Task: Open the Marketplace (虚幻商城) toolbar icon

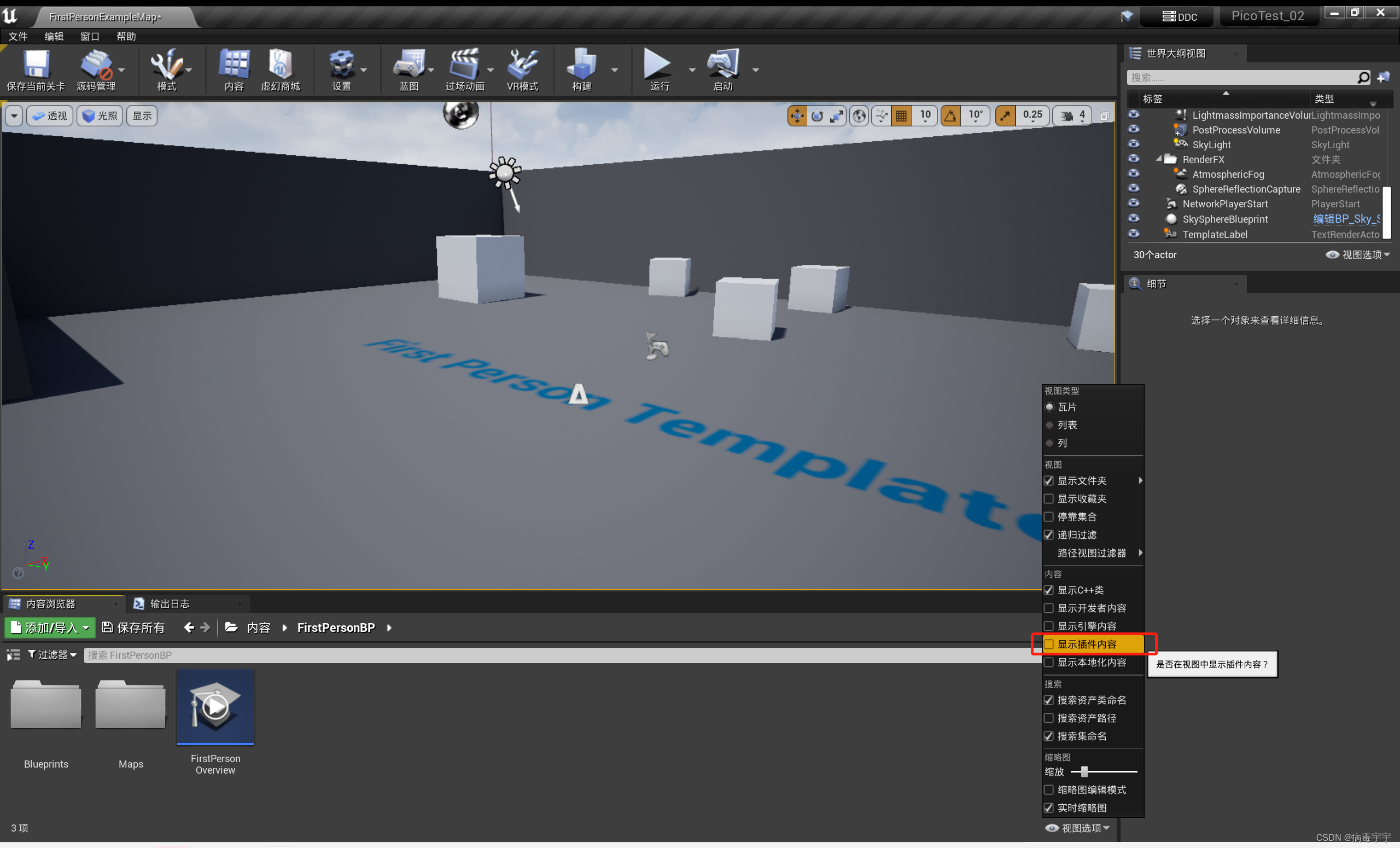Action: click(x=280, y=63)
